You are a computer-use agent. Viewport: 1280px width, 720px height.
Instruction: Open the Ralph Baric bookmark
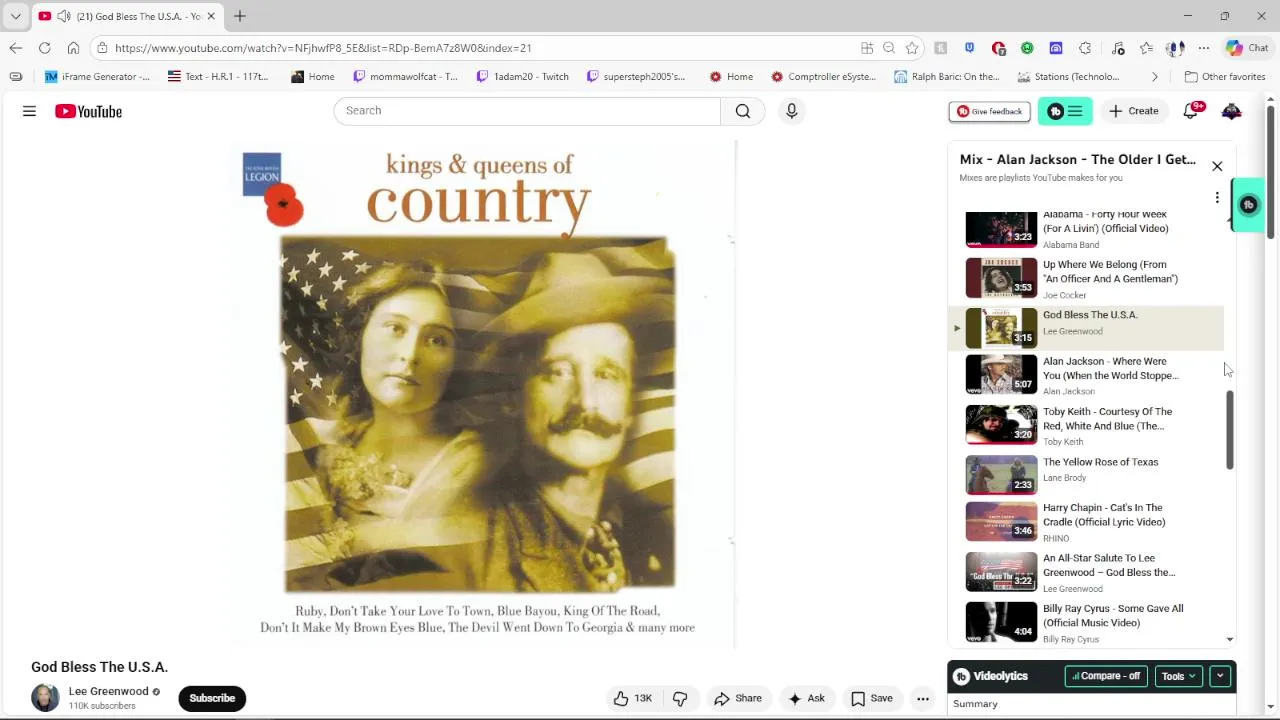pyautogui.click(x=946, y=77)
